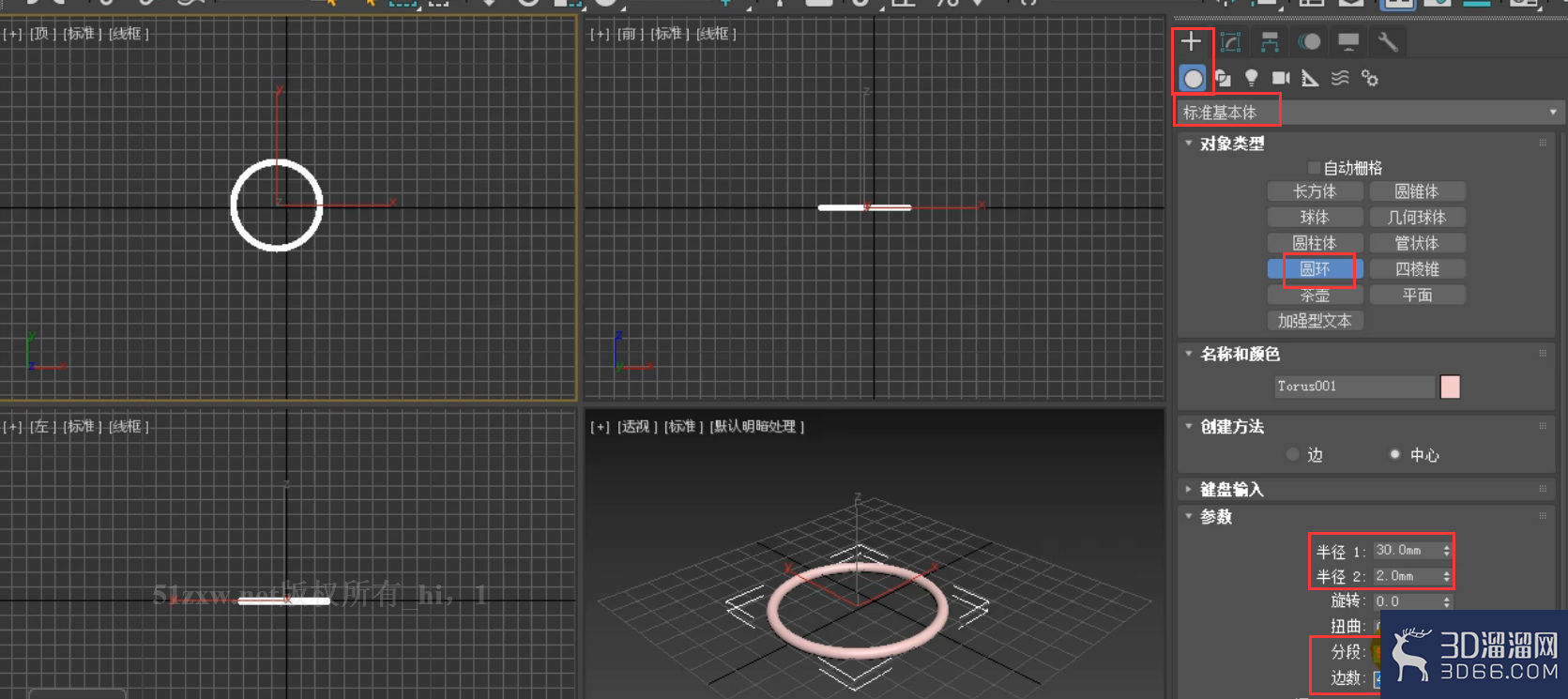Open the Create tab in command panel
The height and width of the screenshot is (699, 1568).
(1191, 41)
